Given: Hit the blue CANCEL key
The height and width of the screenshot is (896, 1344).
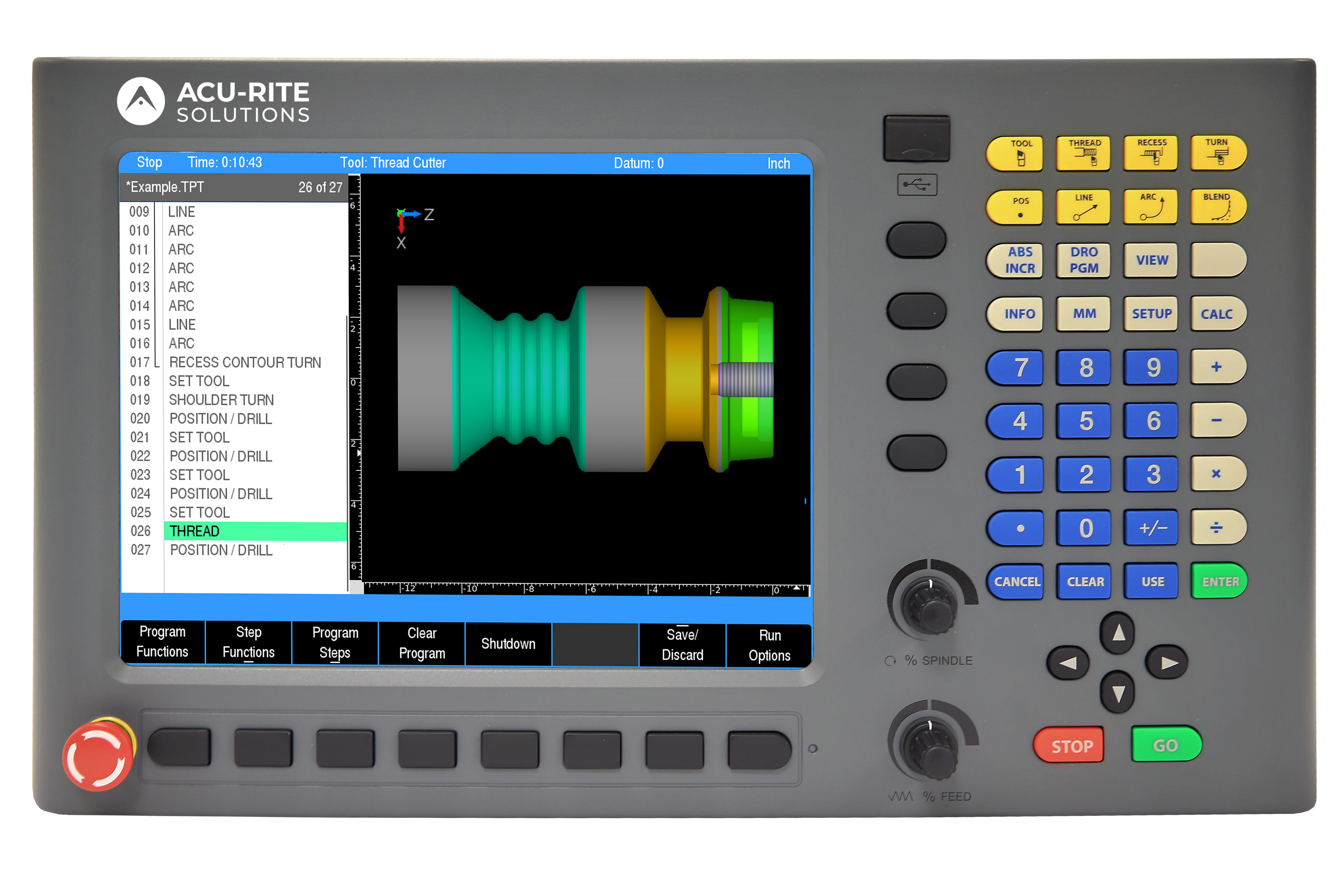Looking at the screenshot, I should (1016, 582).
